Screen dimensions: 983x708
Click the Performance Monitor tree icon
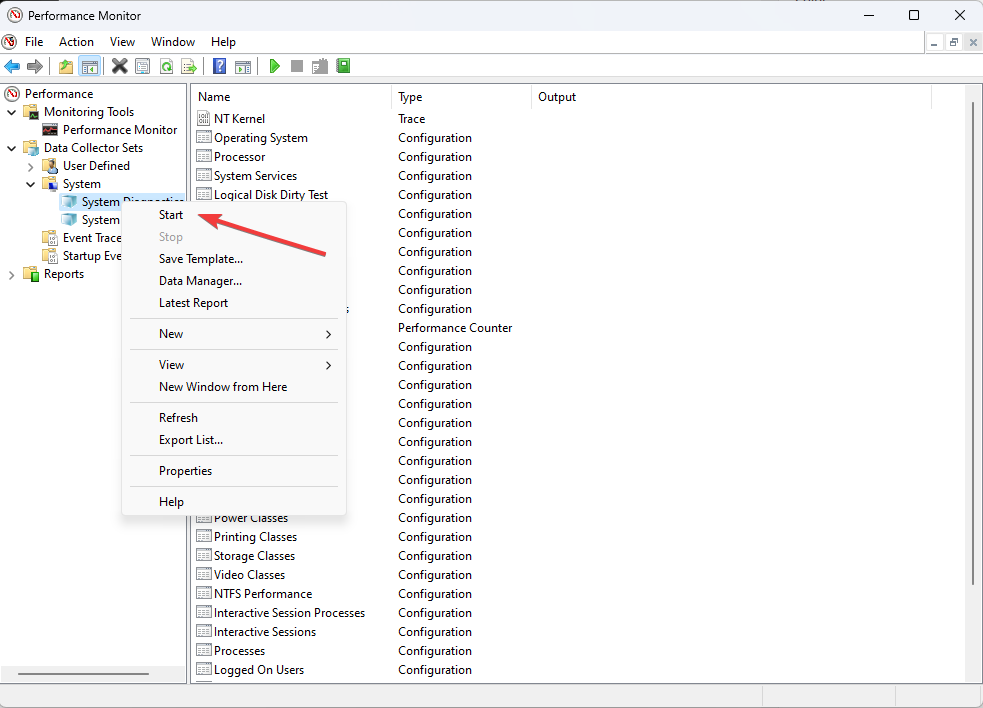(x=50, y=130)
